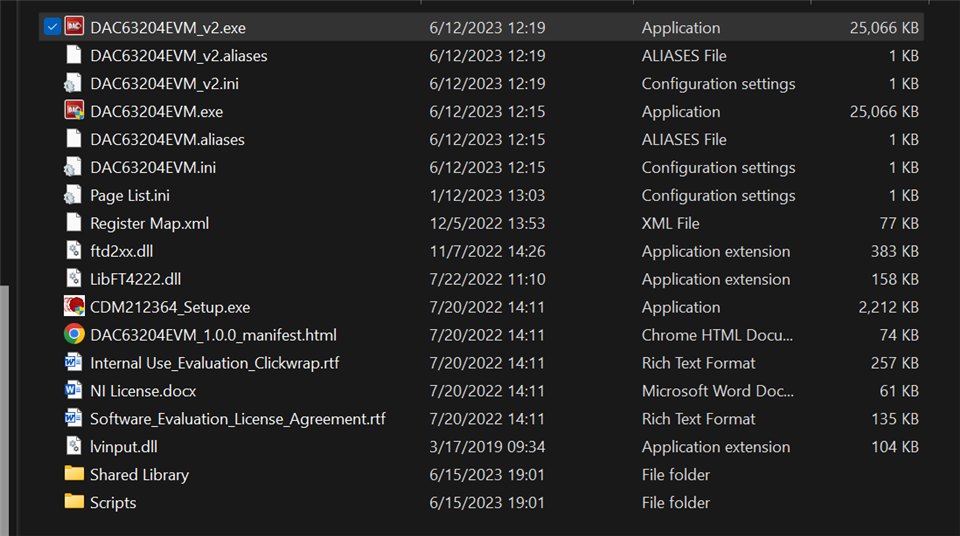Click the DAC63204EVM.exe red application icon
The width and height of the screenshot is (960, 536).
[74, 112]
